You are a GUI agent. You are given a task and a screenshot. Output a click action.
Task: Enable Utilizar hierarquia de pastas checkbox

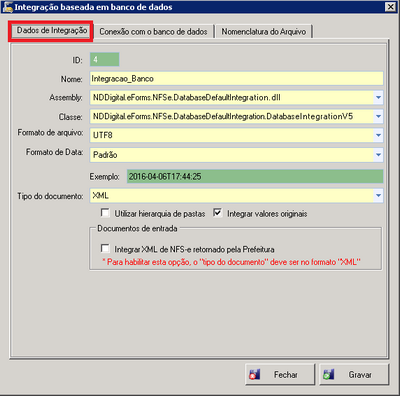tap(105, 213)
